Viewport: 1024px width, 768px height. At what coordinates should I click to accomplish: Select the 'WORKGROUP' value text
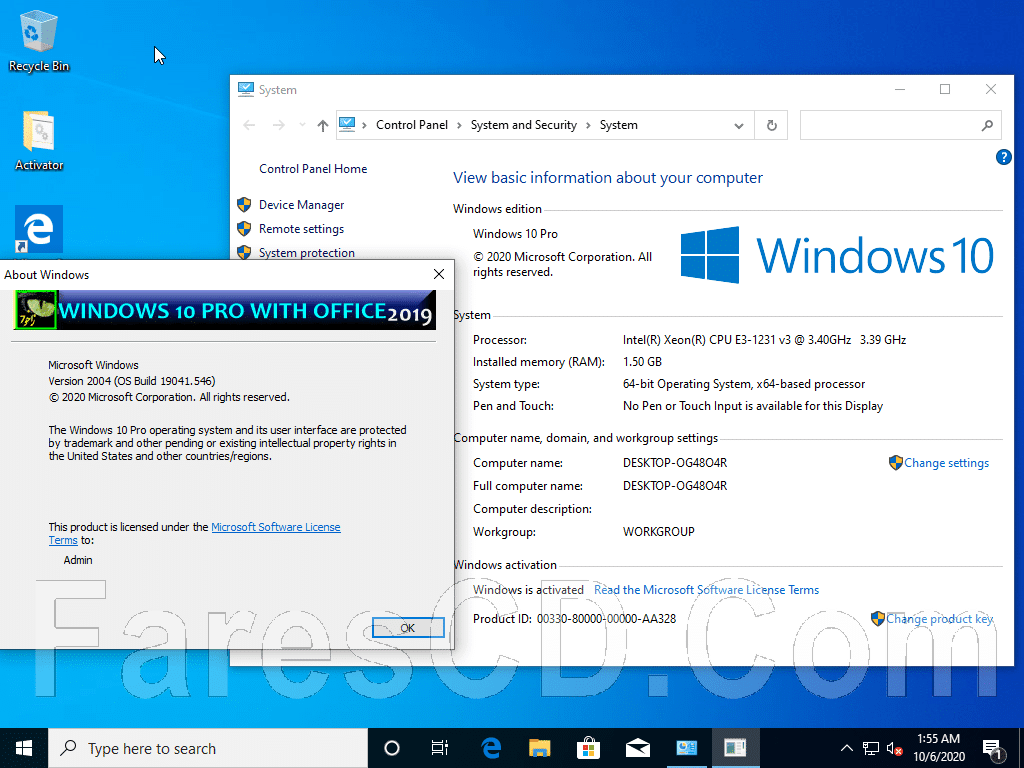pyautogui.click(x=658, y=532)
